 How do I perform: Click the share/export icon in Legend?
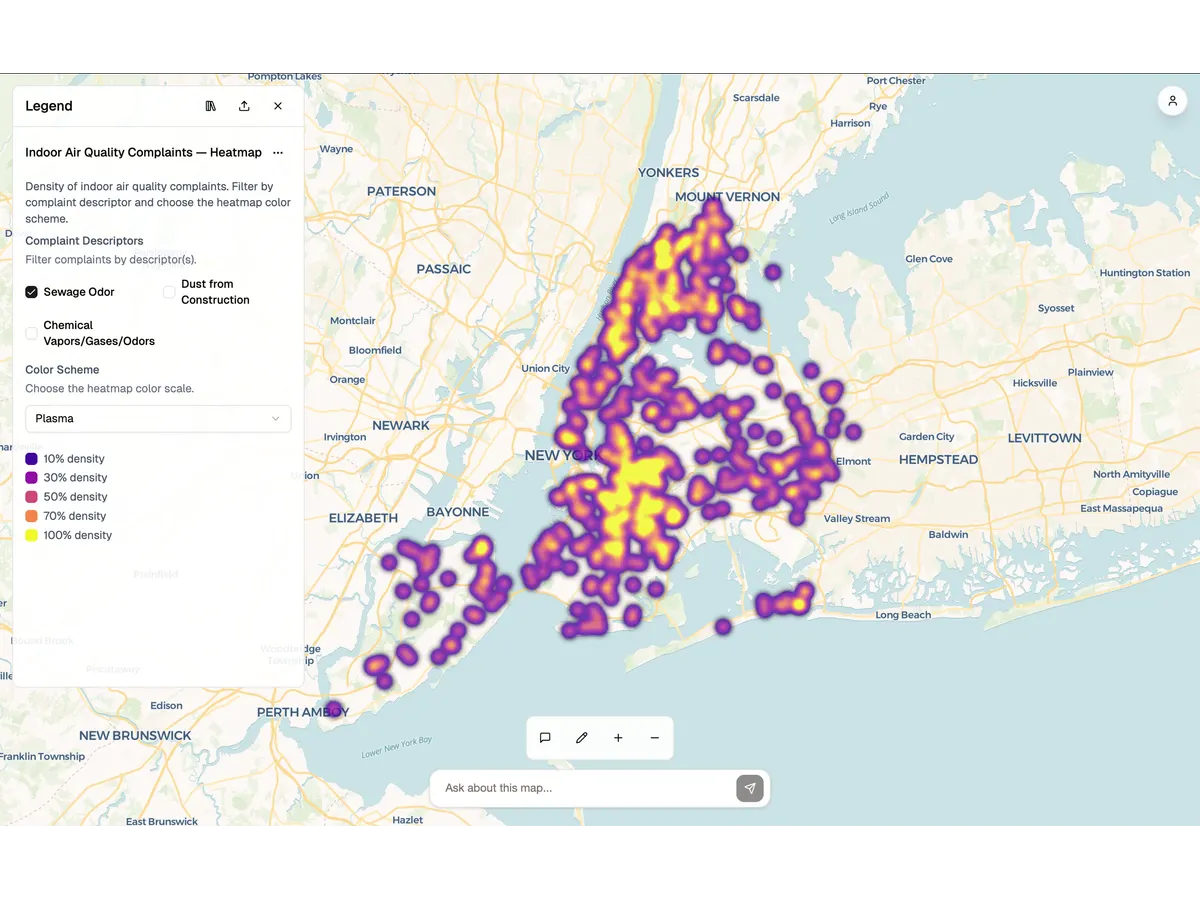click(x=244, y=106)
